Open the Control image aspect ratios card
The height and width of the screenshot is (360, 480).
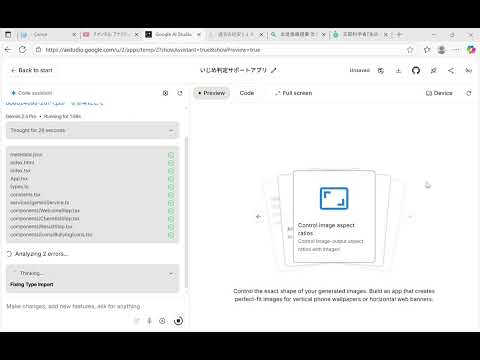[334, 217]
